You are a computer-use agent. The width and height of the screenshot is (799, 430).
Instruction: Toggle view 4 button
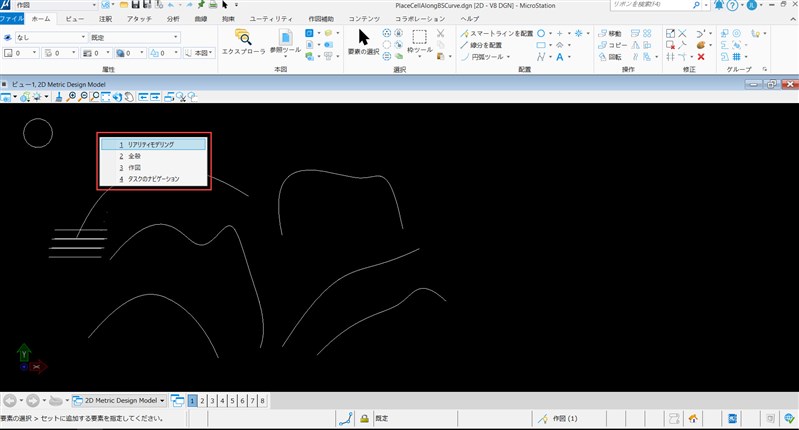point(222,400)
